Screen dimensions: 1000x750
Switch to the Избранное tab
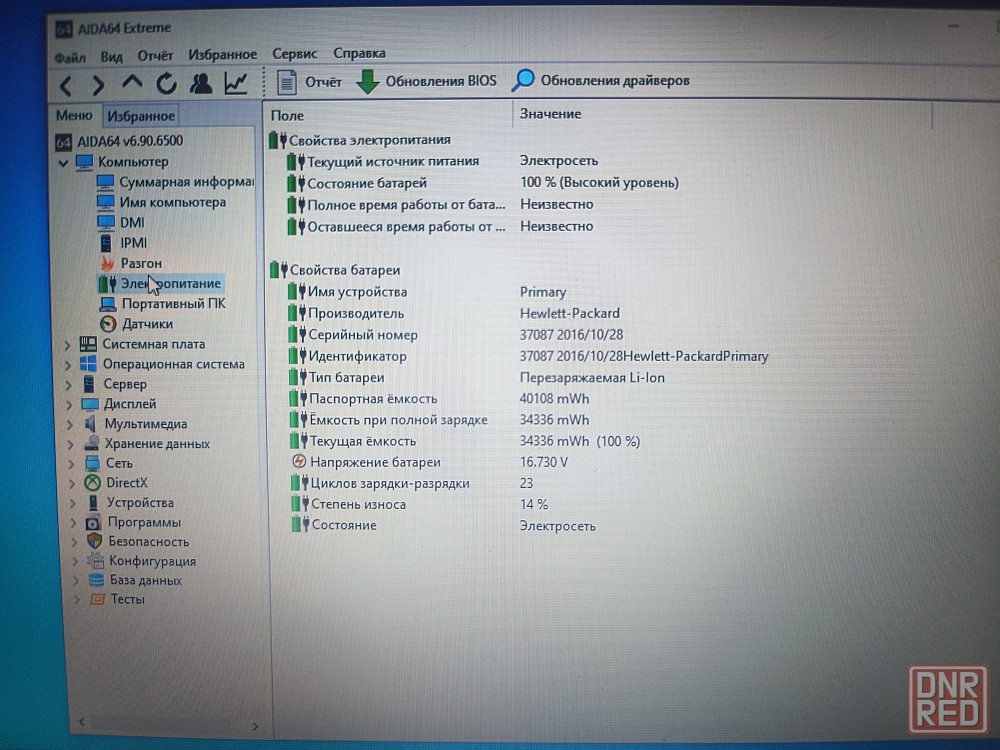[141, 116]
